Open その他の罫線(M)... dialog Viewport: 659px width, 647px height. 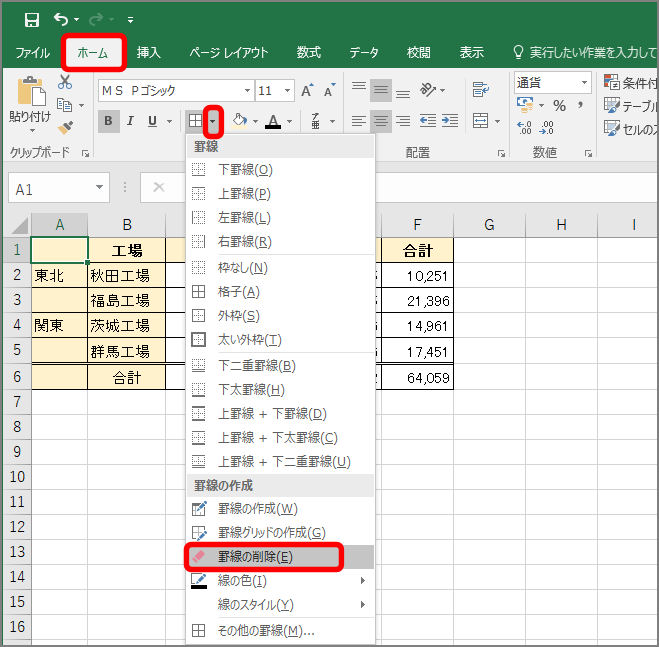click(280, 631)
